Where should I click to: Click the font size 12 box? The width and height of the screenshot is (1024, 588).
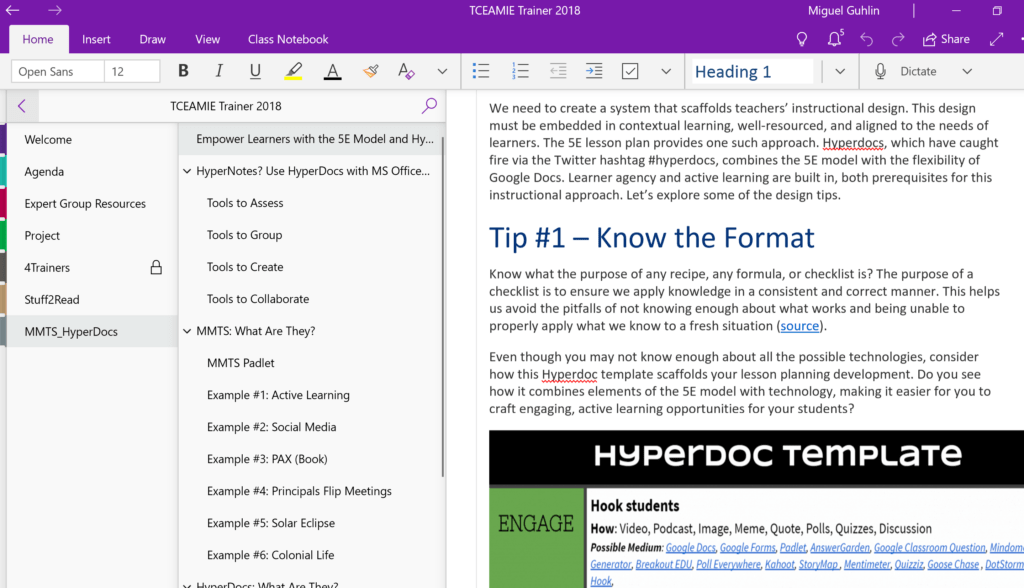coord(132,71)
